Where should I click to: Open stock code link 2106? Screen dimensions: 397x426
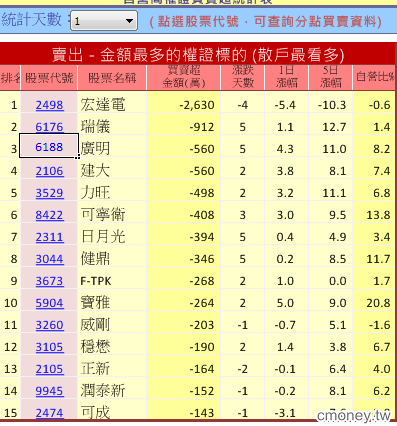tap(49, 171)
